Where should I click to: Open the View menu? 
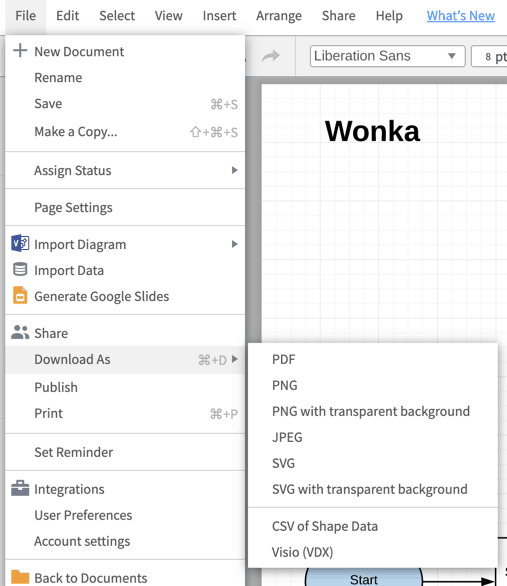(x=169, y=16)
